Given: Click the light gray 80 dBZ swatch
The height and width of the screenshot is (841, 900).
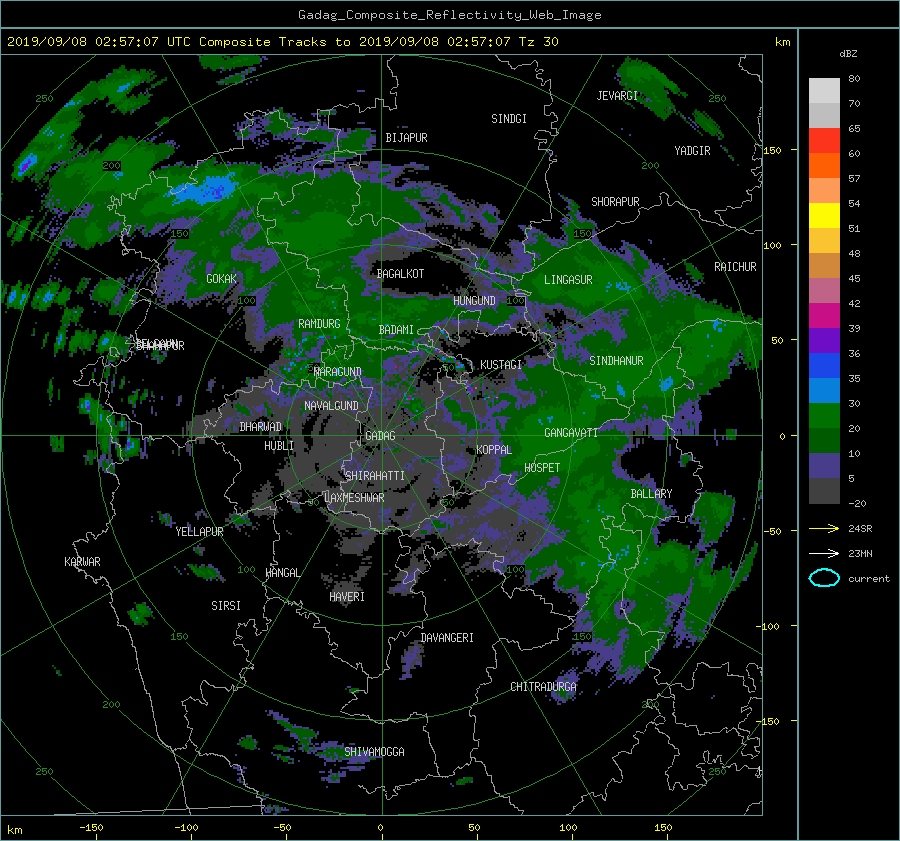Looking at the screenshot, I should (824, 90).
